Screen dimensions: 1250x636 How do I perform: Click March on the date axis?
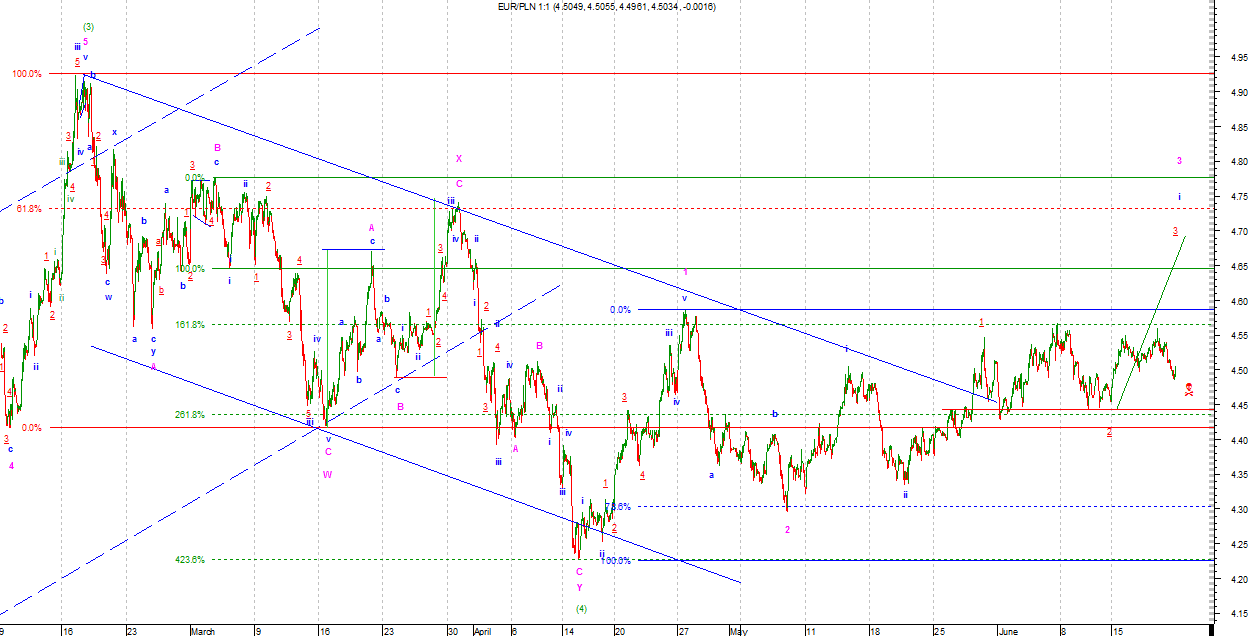tap(203, 631)
